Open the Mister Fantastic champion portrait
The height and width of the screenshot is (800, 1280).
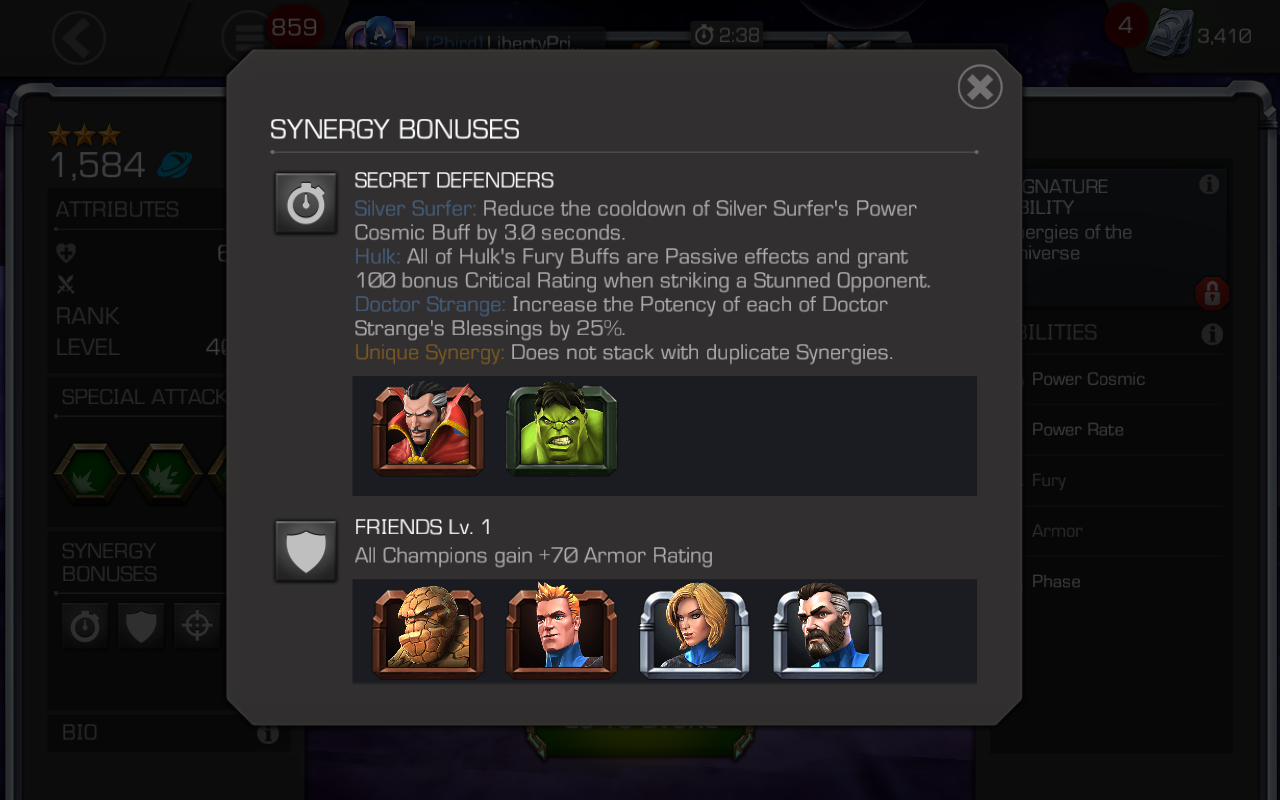[828, 632]
